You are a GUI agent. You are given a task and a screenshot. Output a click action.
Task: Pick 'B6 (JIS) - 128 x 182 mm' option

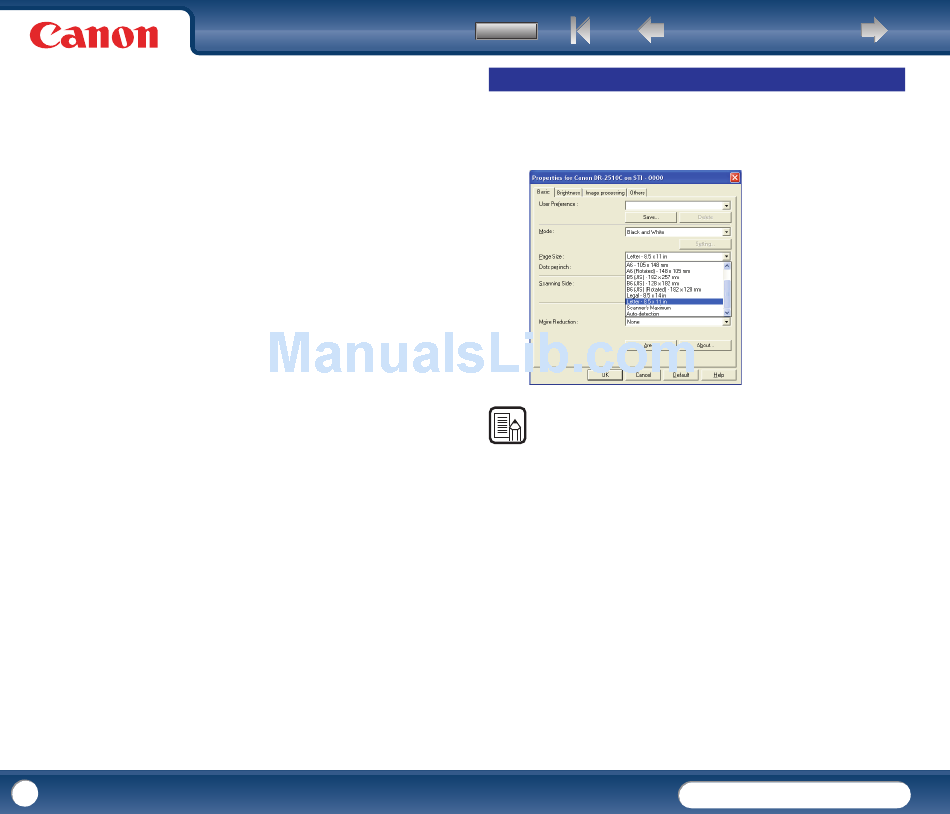click(674, 283)
